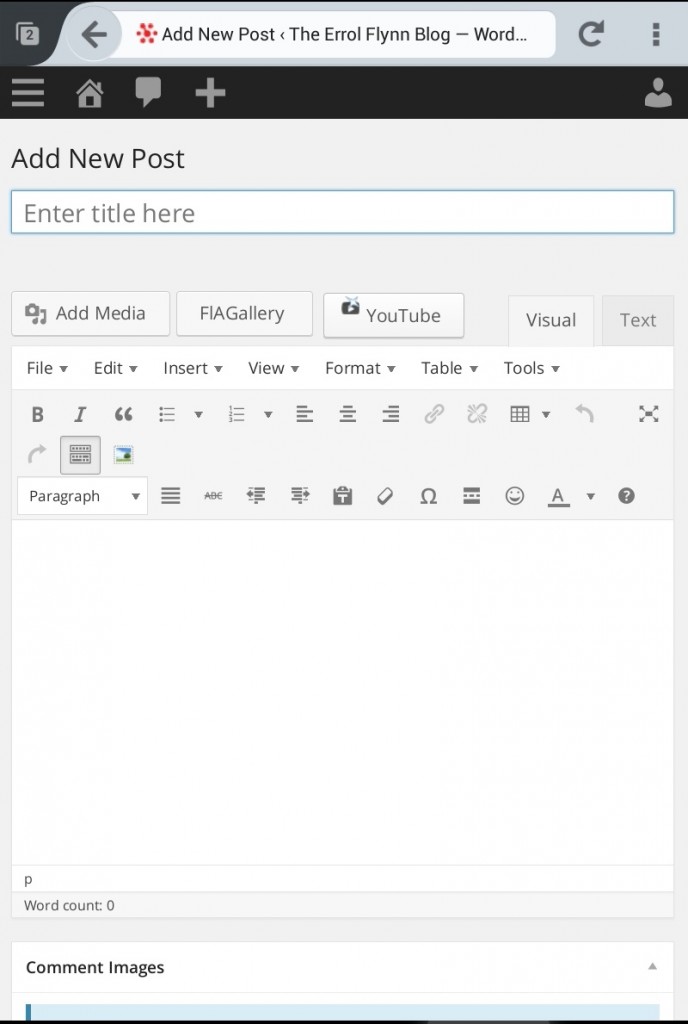Click the insert link icon

[x=434, y=414]
